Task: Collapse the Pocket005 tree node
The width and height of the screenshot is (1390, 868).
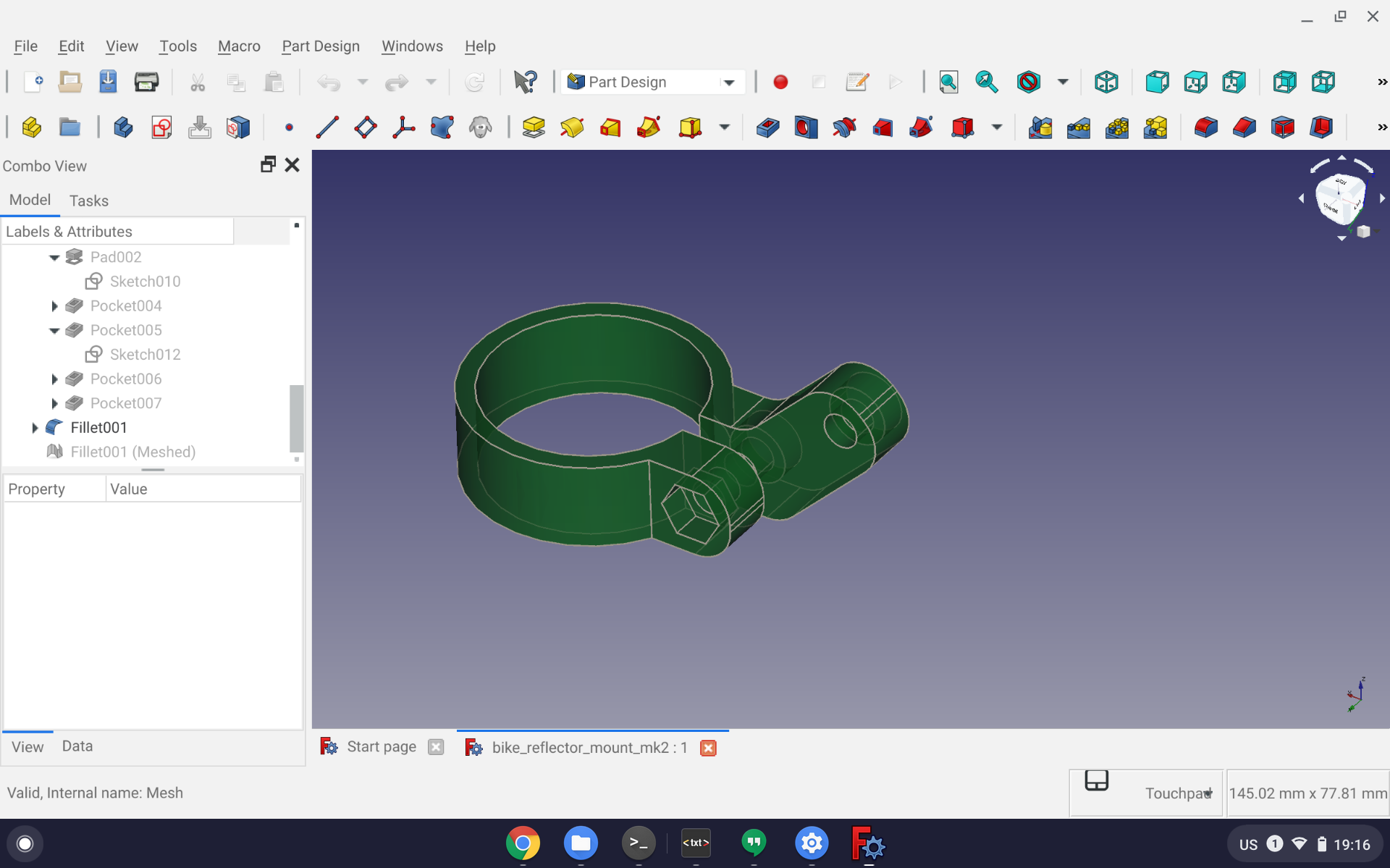Action: click(x=54, y=331)
